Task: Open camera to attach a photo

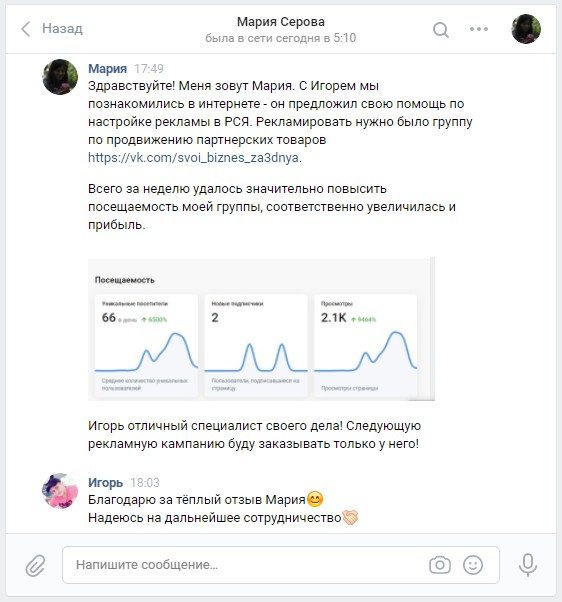Action: [x=440, y=565]
